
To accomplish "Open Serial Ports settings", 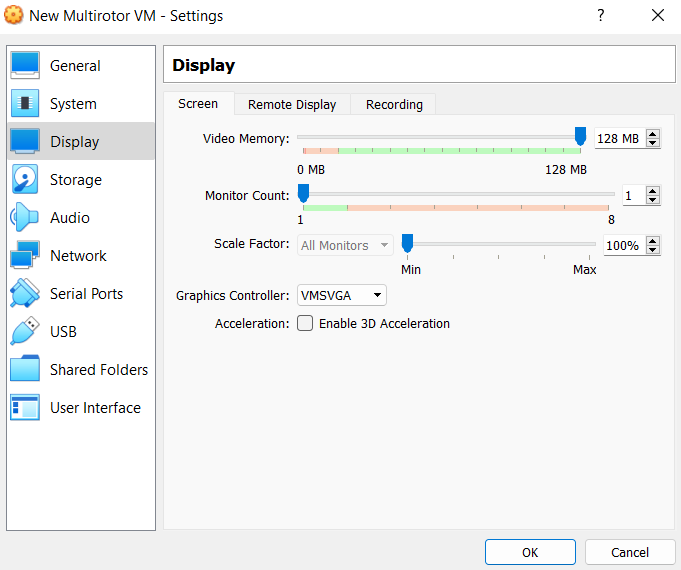I will tap(81, 293).
